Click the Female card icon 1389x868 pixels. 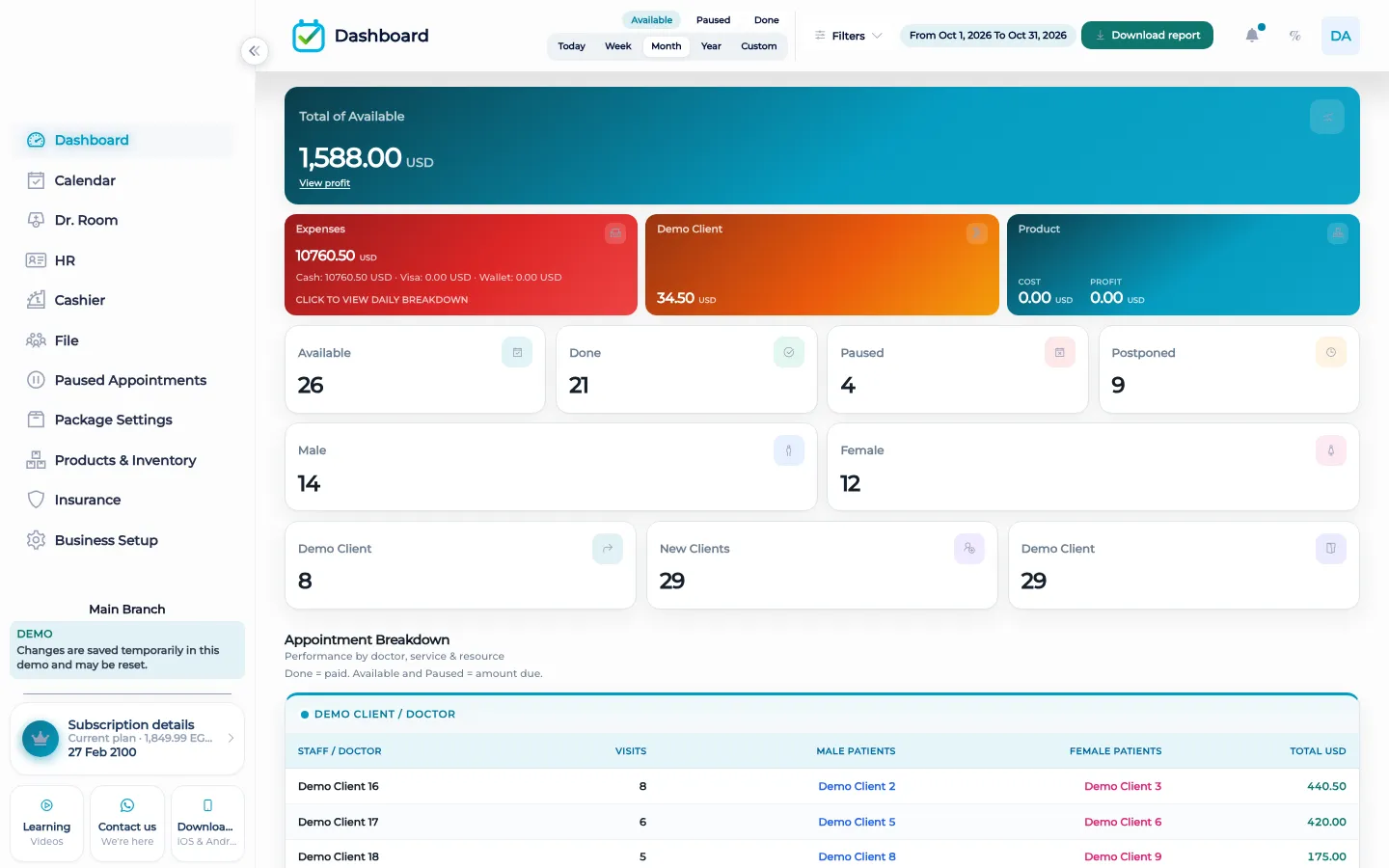(x=1331, y=450)
